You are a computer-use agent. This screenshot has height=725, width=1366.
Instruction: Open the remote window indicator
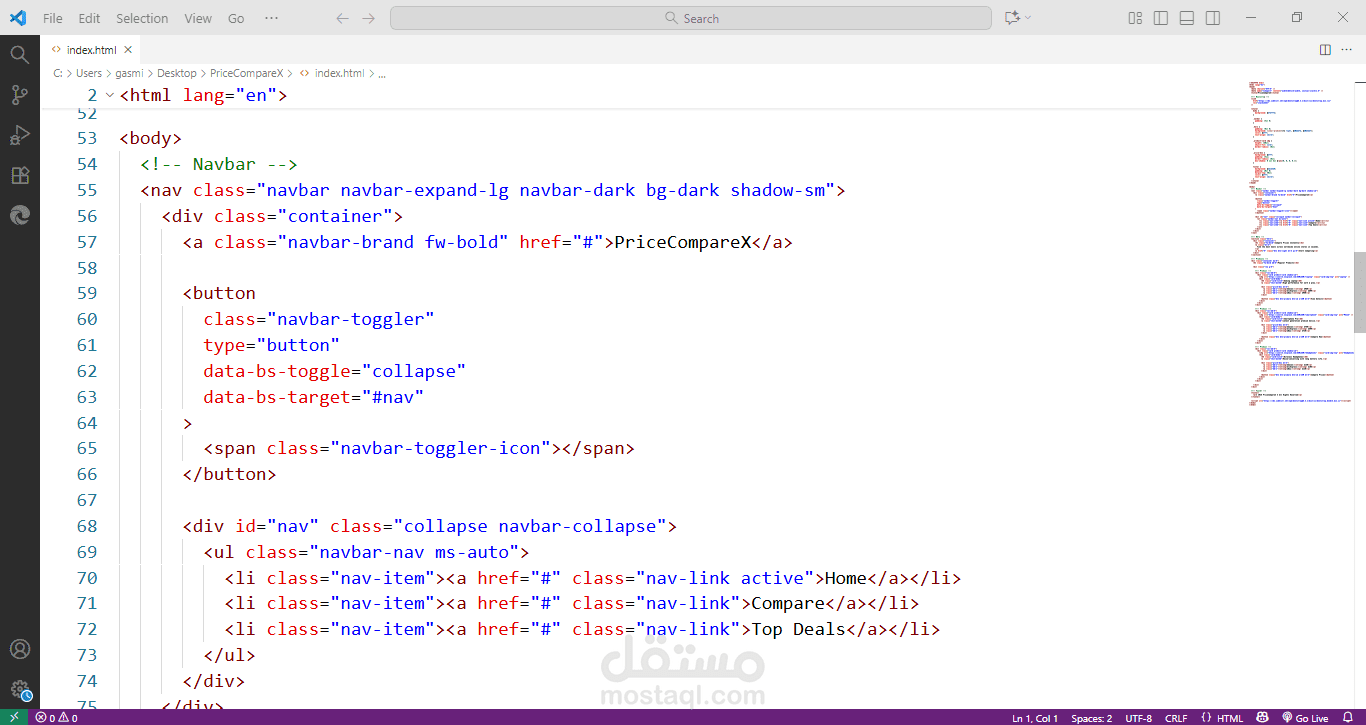tap(13, 718)
